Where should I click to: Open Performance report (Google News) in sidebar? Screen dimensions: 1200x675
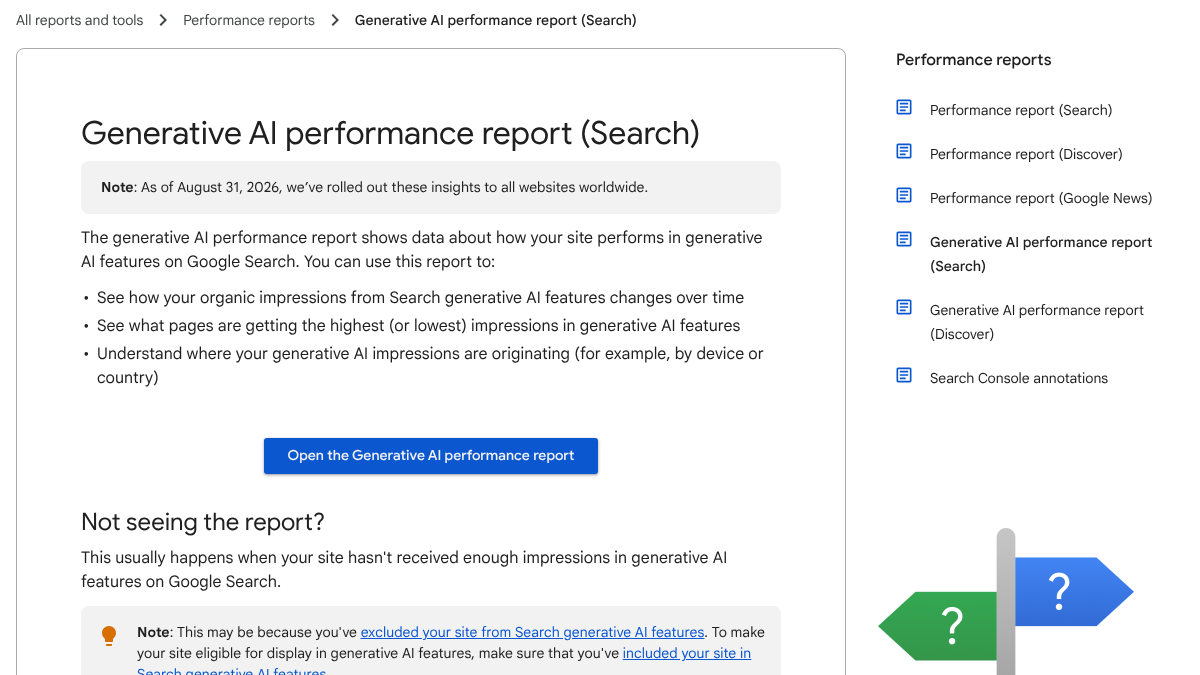[x=1041, y=198]
